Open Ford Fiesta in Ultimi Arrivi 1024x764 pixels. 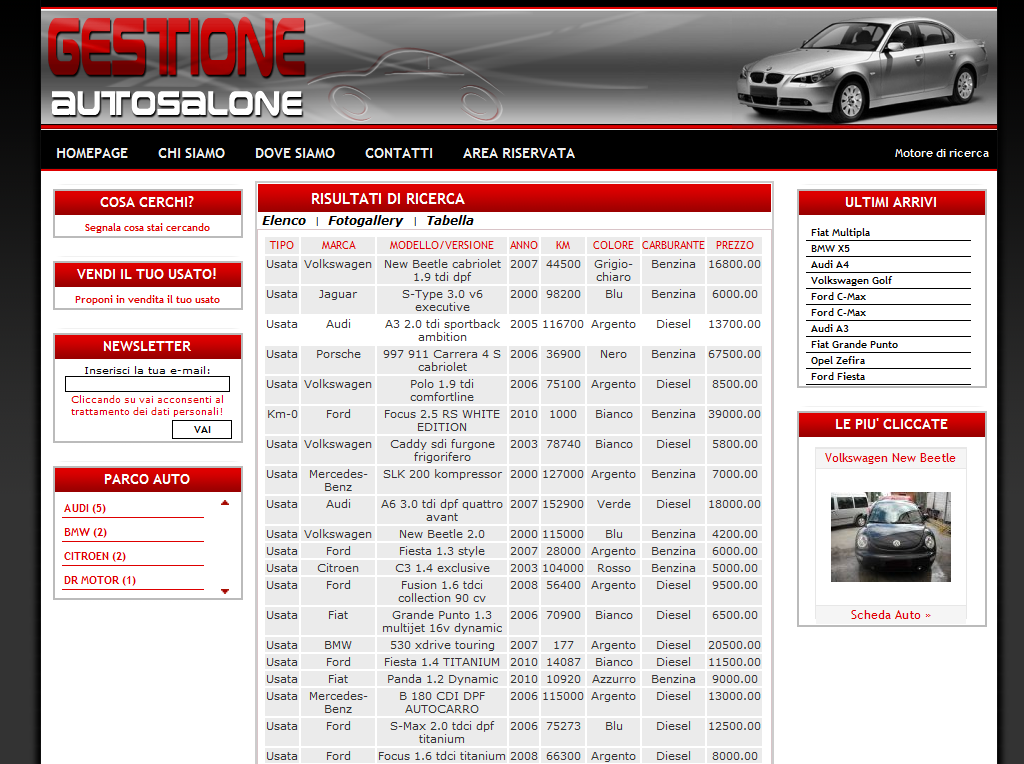837,377
